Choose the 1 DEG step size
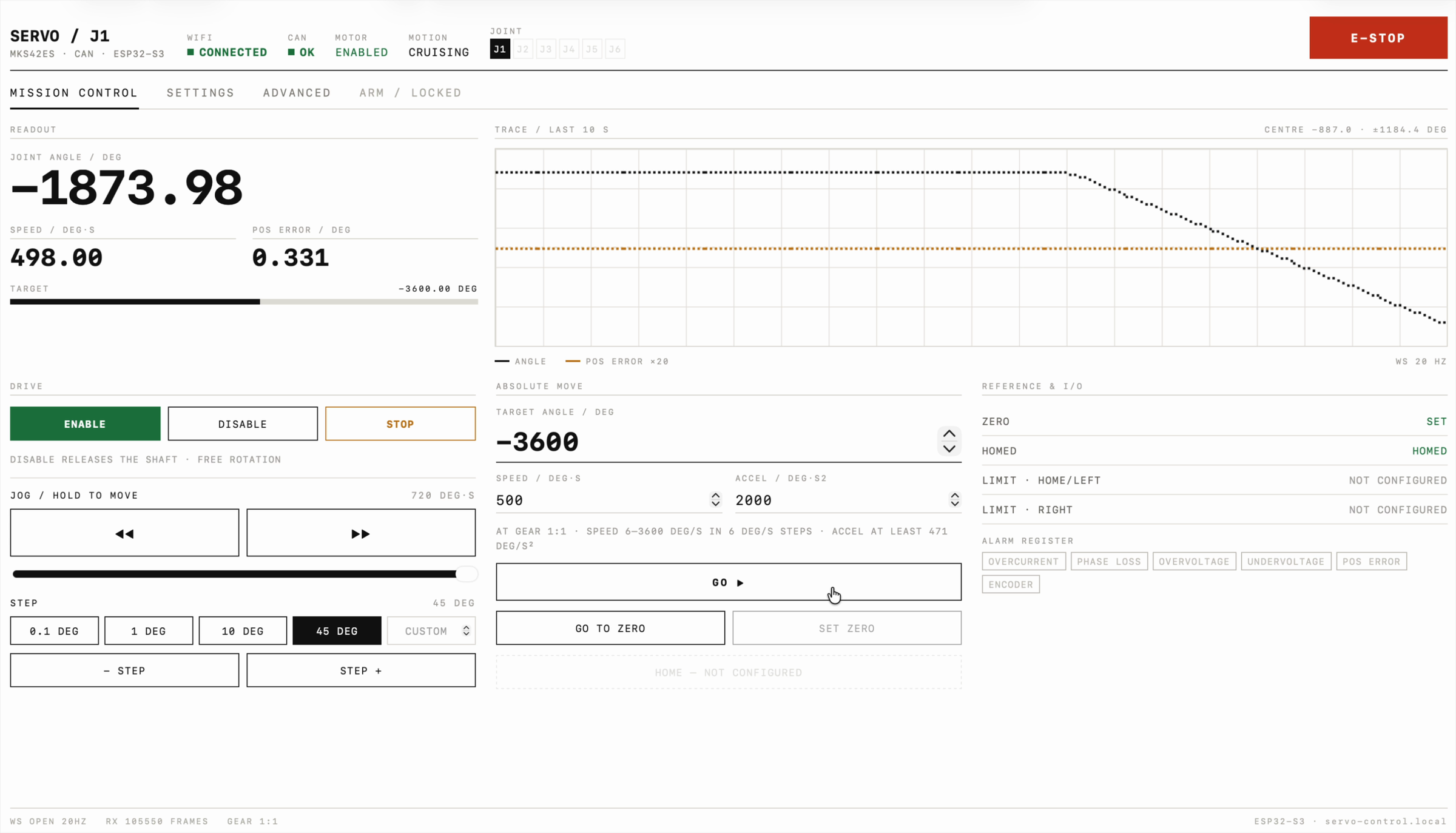This screenshot has width=1456, height=833. [149, 630]
